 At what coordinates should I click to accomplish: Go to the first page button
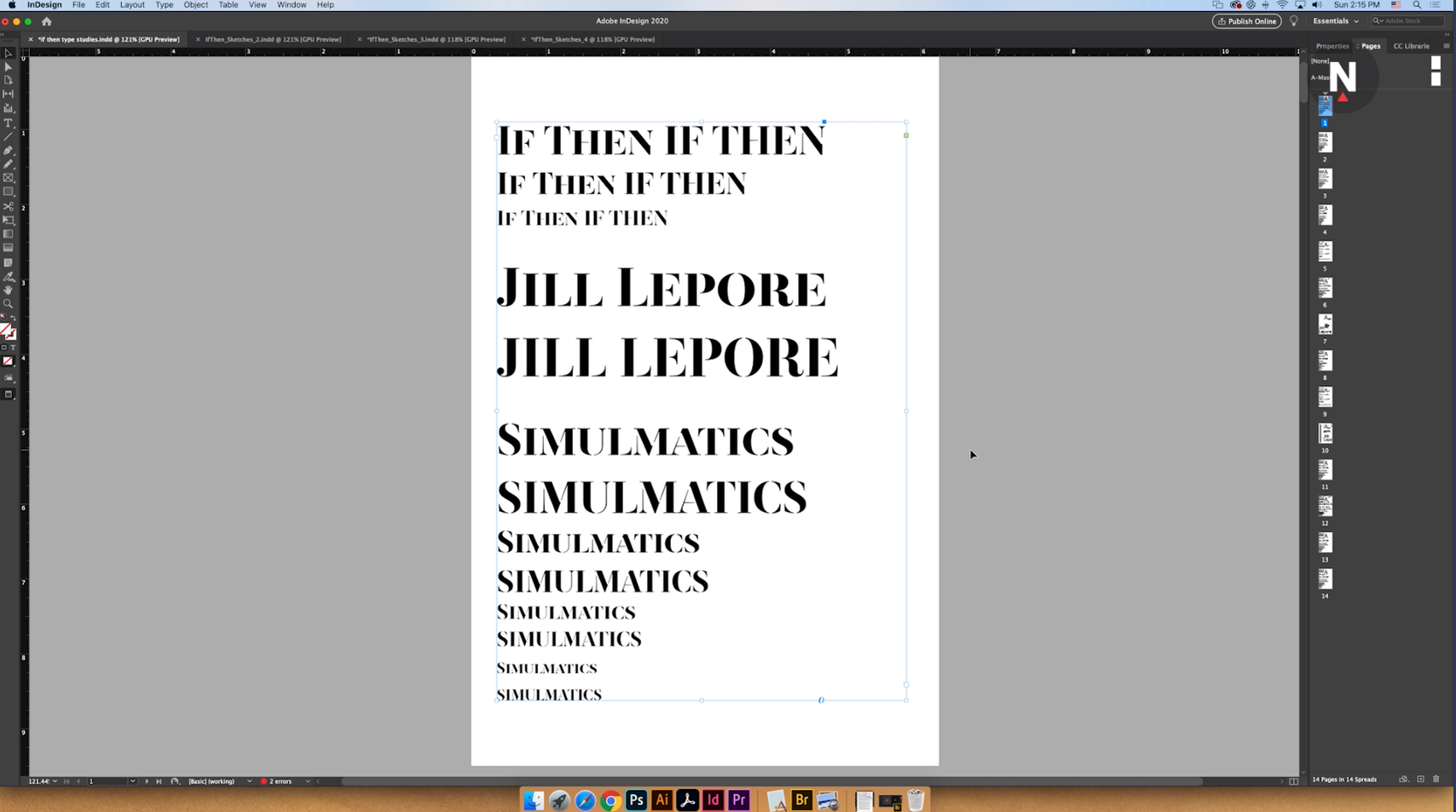[66, 781]
